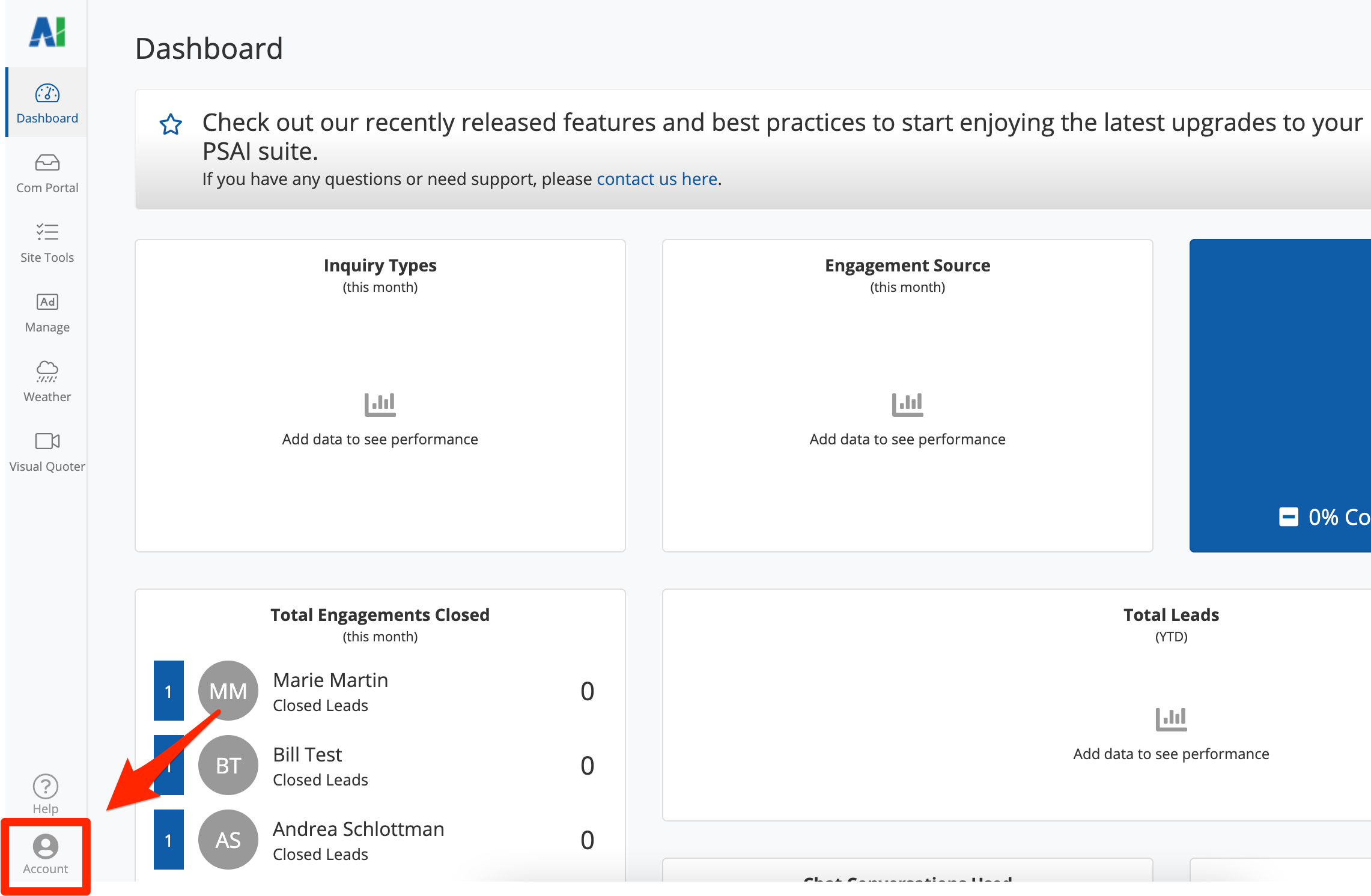Click Bill Test's BT avatar

click(x=228, y=765)
